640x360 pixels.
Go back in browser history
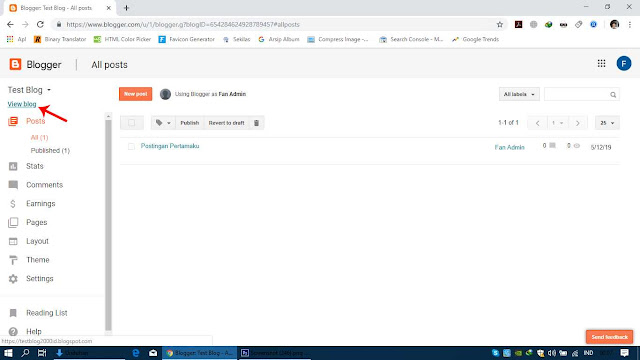(10, 24)
